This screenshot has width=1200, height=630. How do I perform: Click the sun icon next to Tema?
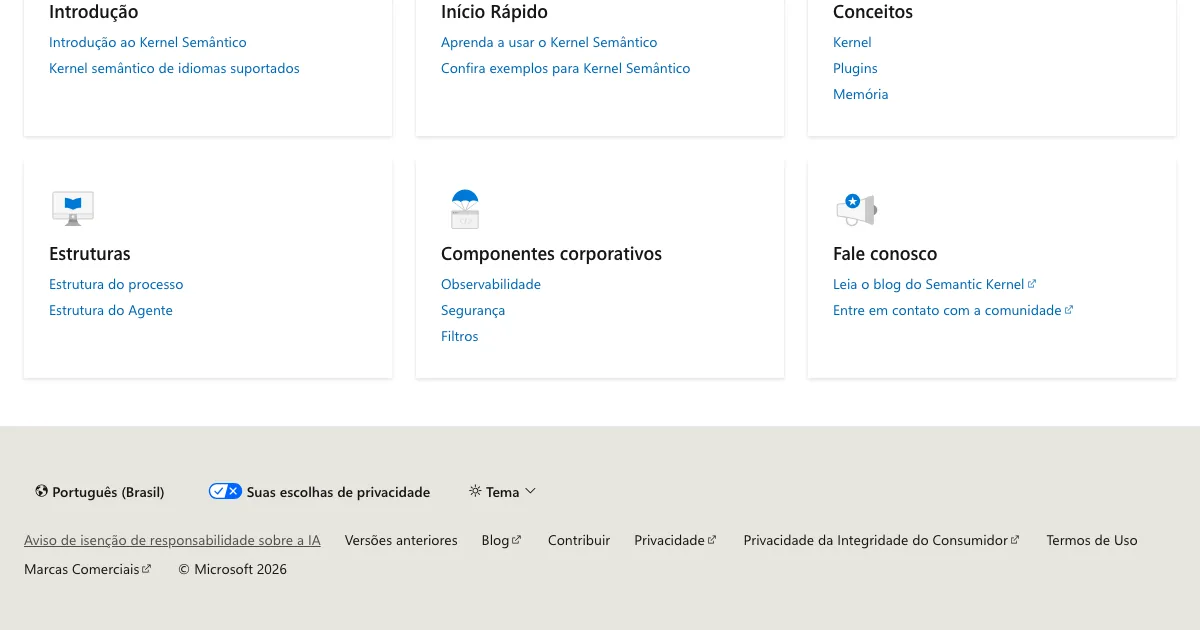click(x=475, y=491)
